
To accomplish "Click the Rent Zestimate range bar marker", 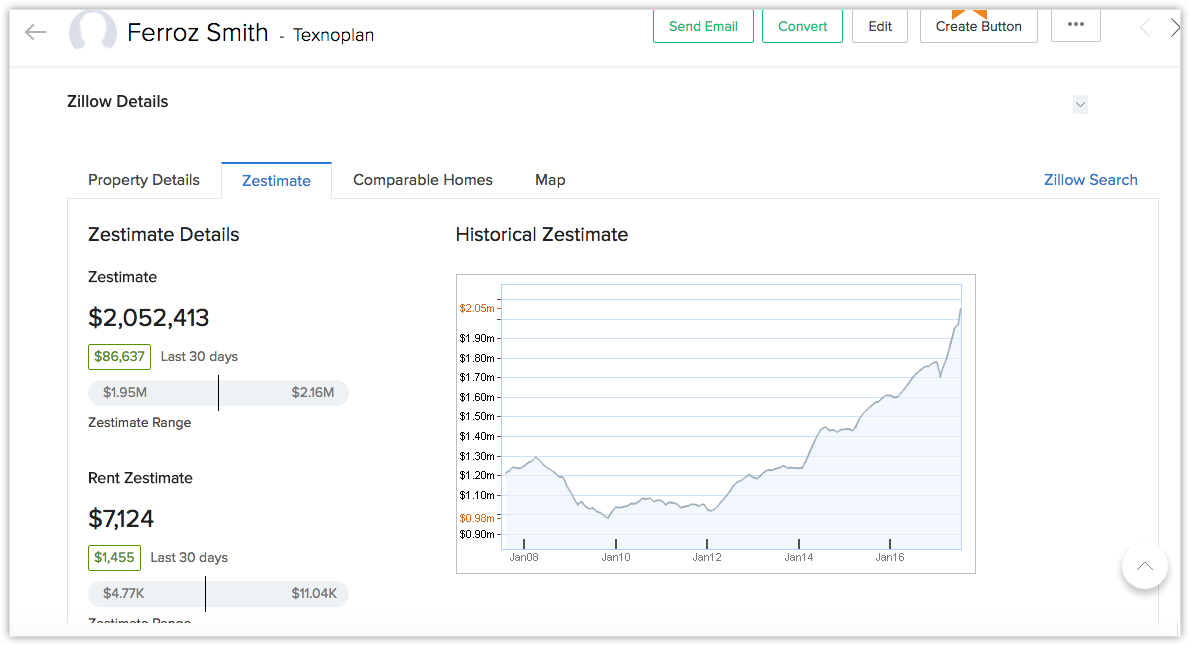I will [205, 594].
